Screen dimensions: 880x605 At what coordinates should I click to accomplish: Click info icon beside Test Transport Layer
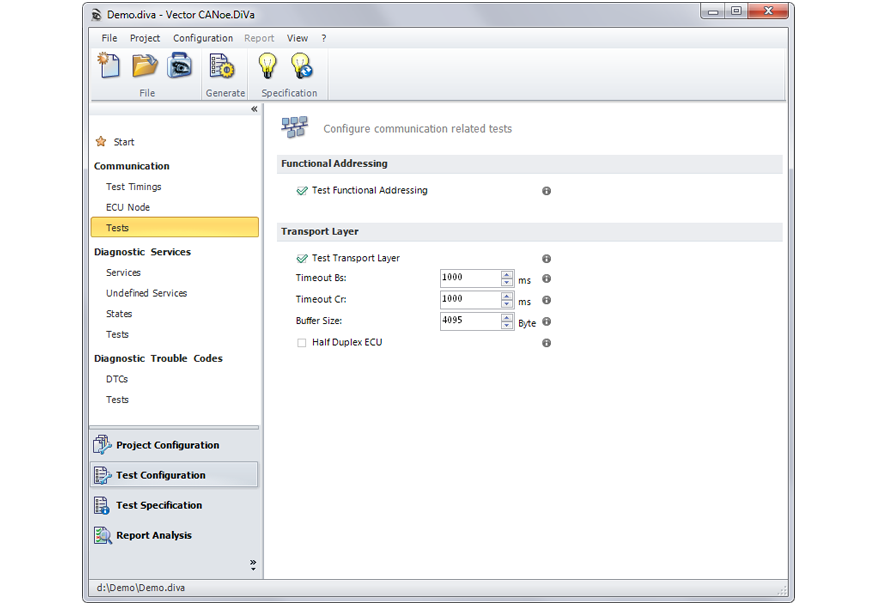tap(546, 259)
